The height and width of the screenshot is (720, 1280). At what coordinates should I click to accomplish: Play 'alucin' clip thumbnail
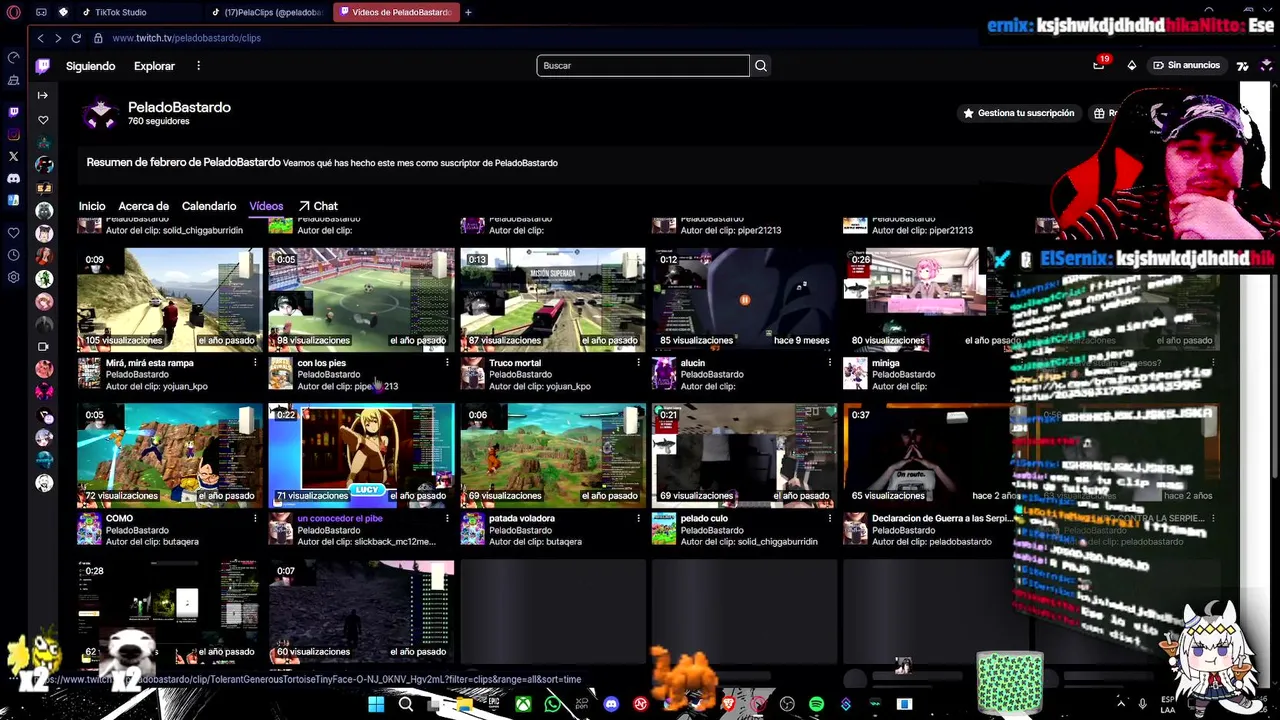744,299
